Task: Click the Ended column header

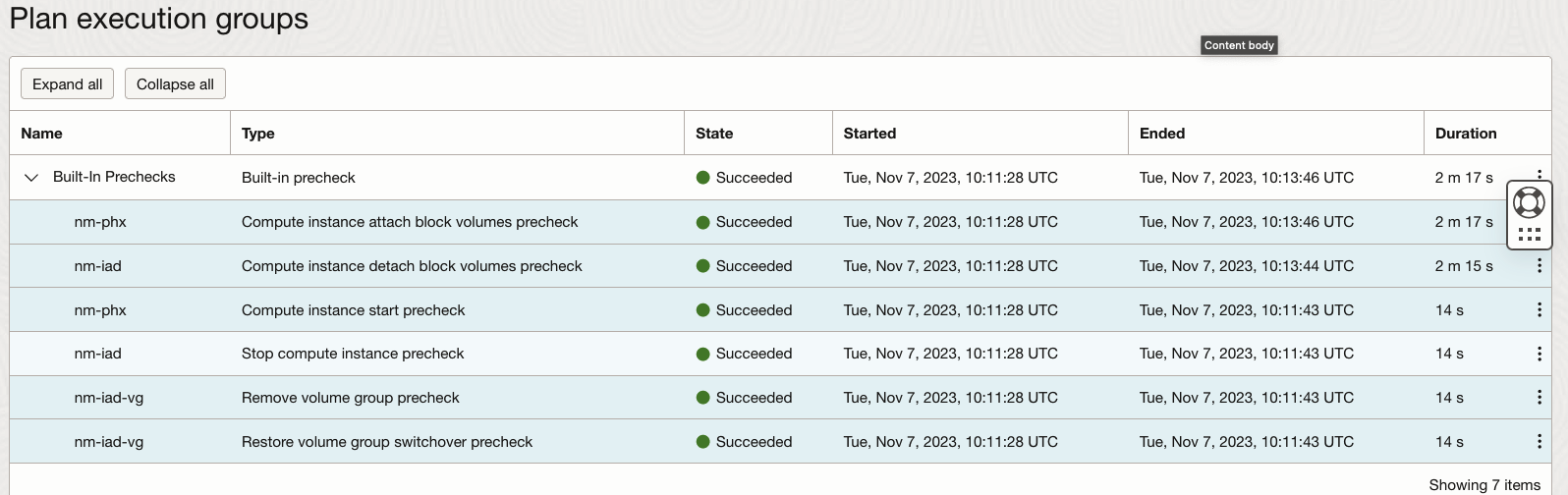Action: [x=1162, y=134]
